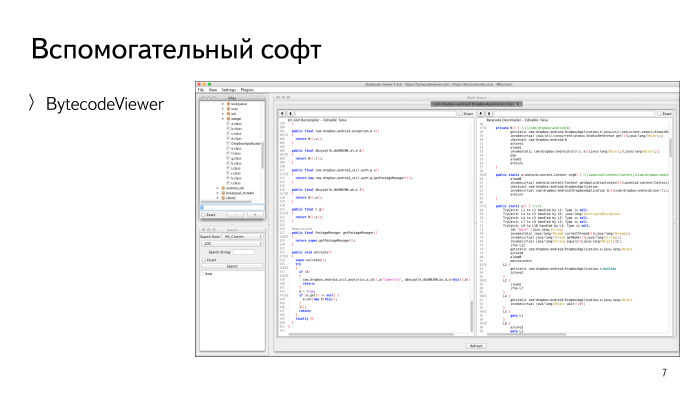Click the Search button
The image size is (700, 394).
click(x=232, y=266)
